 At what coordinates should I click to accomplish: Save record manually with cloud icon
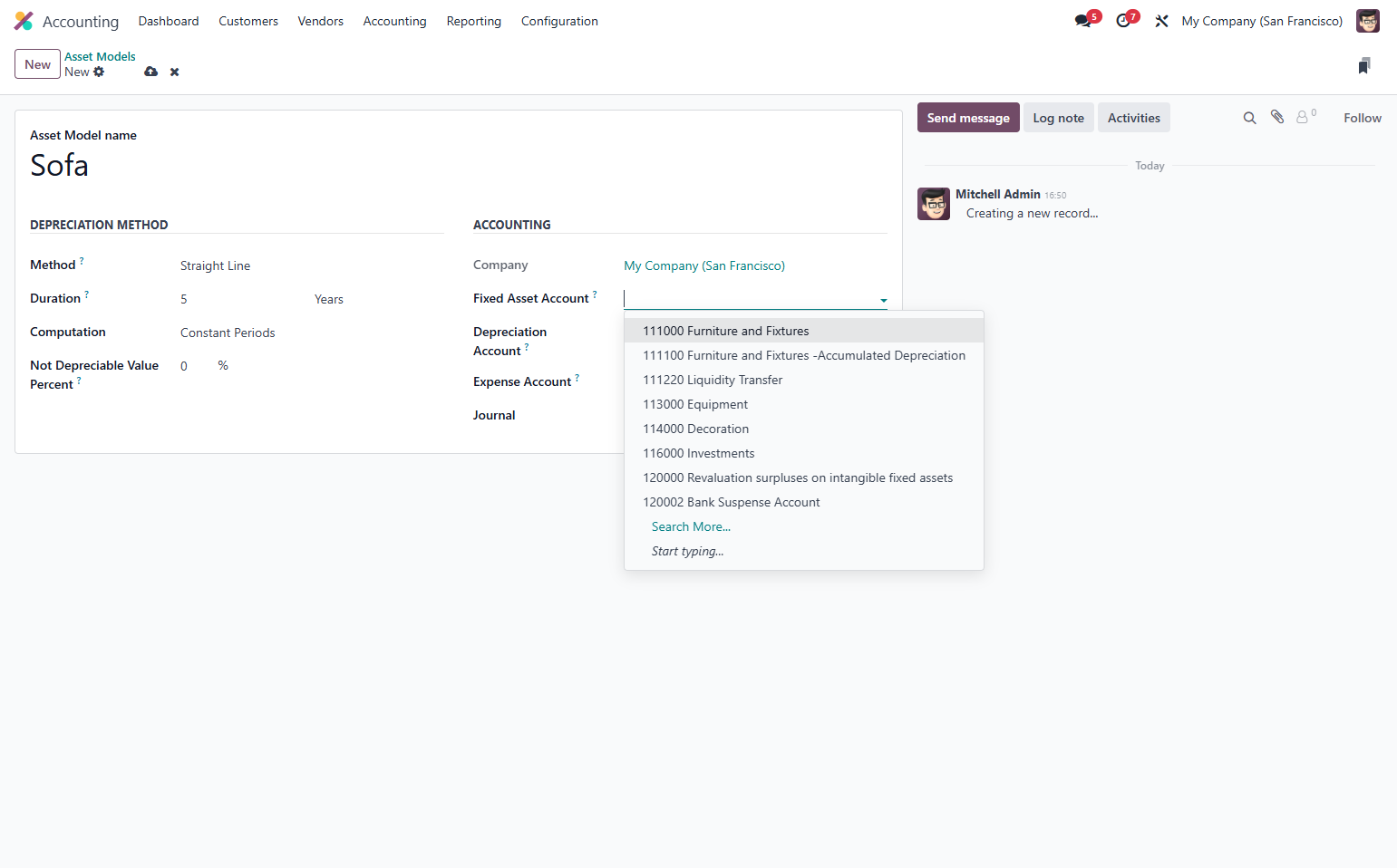[150, 72]
